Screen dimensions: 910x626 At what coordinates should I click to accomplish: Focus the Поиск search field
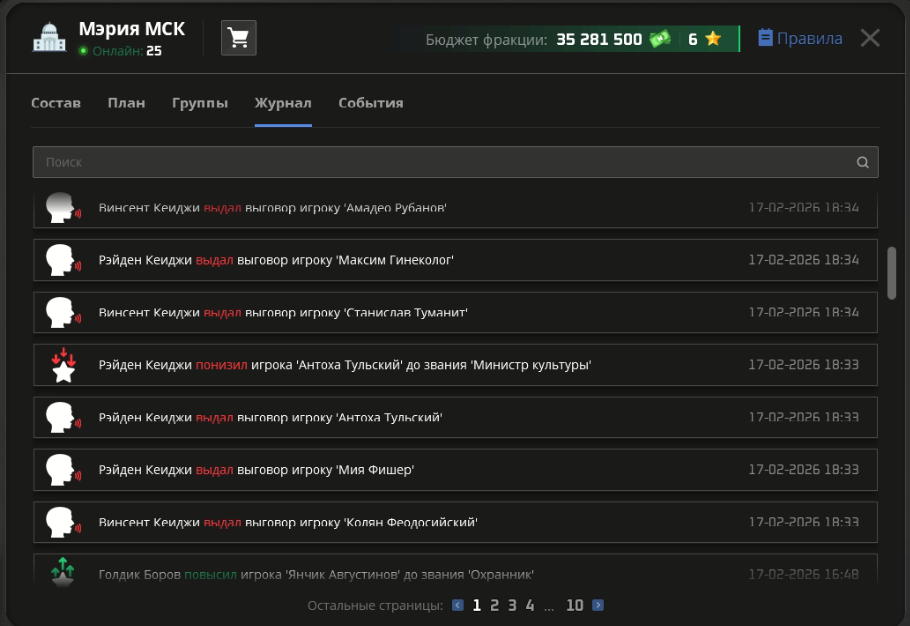pyautogui.click(x=440, y=162)
